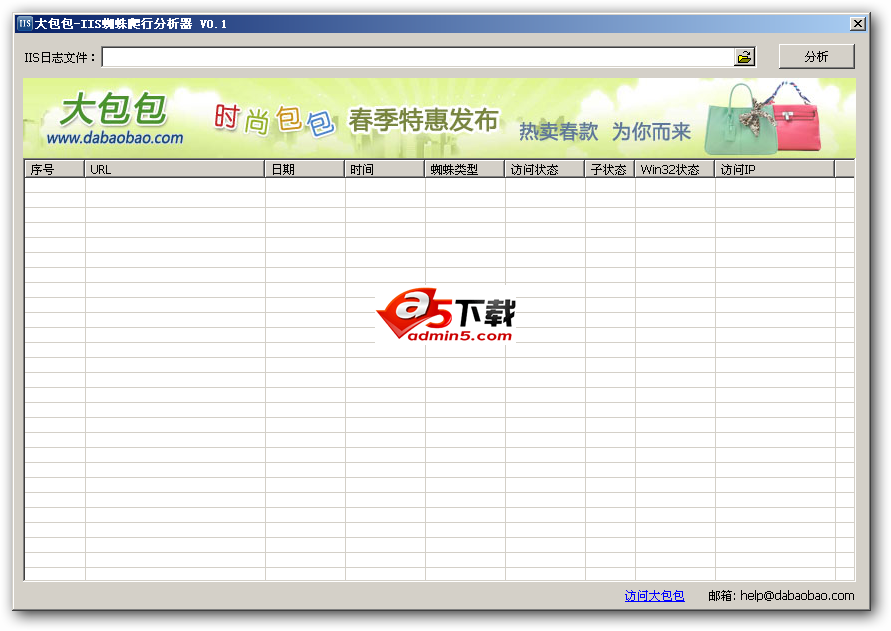The width and height of the screenshot is (891, 631).
Task: Sort by the 子状态 column header
Action: click(610, 169)
